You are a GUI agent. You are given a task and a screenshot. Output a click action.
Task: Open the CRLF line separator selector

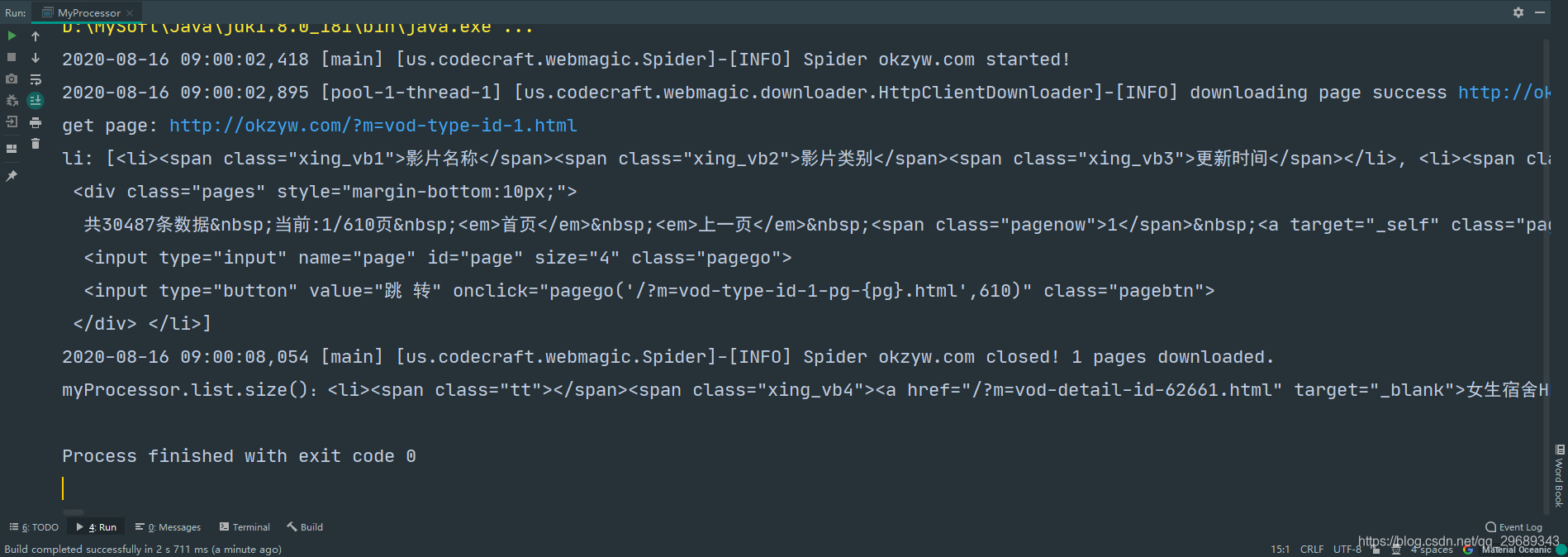[1311, 550]
